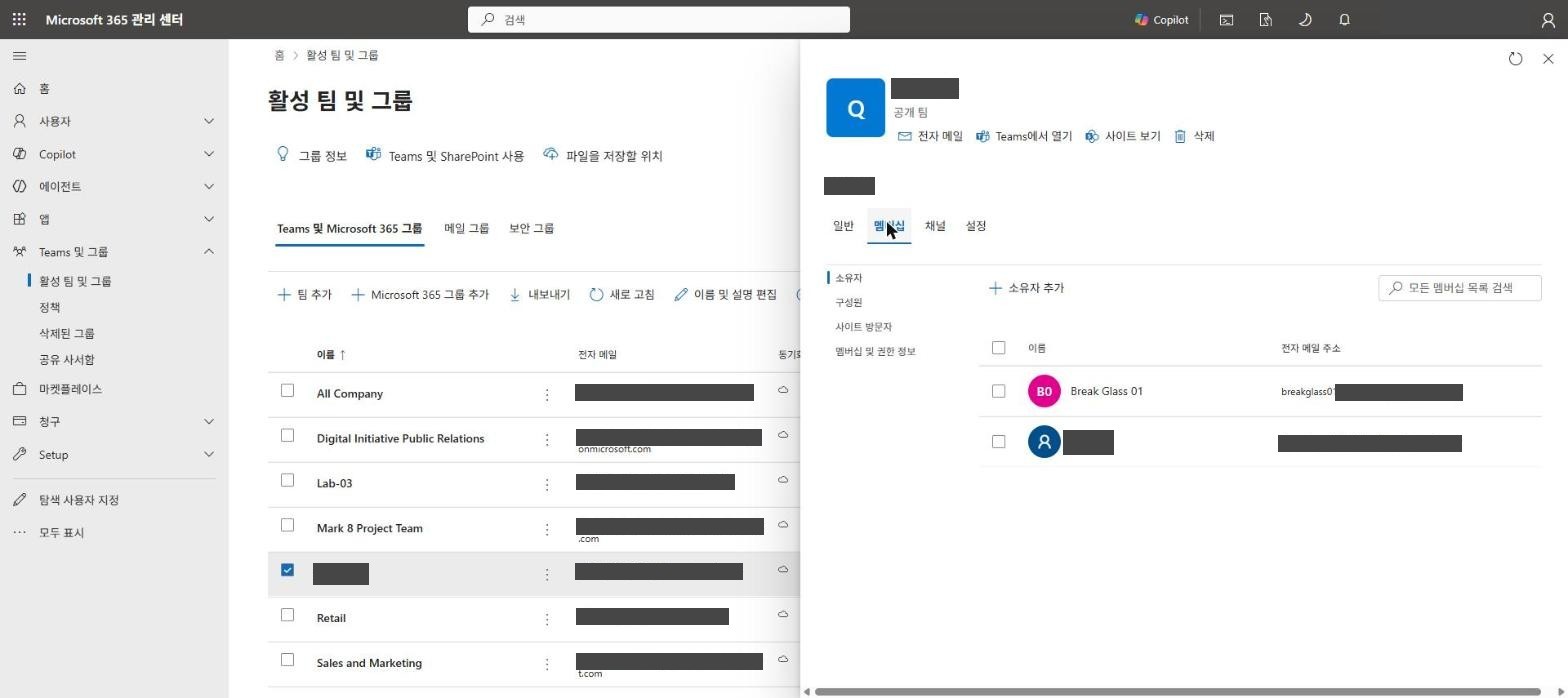This screenshot has width=1568, height=698.
Task: Click the Q team avatar
Action: point(855,108)
